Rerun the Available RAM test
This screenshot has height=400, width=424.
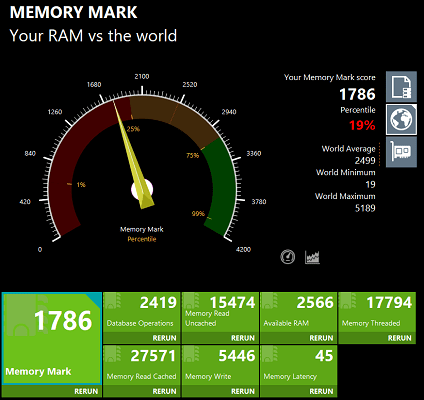(321, 338)
